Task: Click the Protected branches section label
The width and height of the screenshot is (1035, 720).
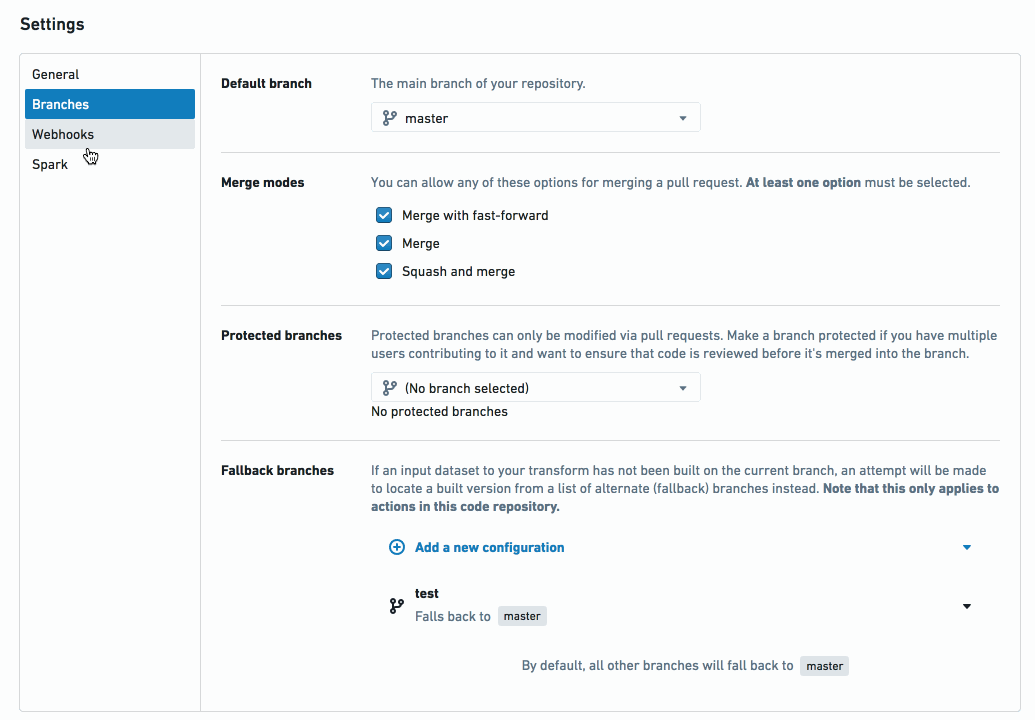Action: click(281, 336)
